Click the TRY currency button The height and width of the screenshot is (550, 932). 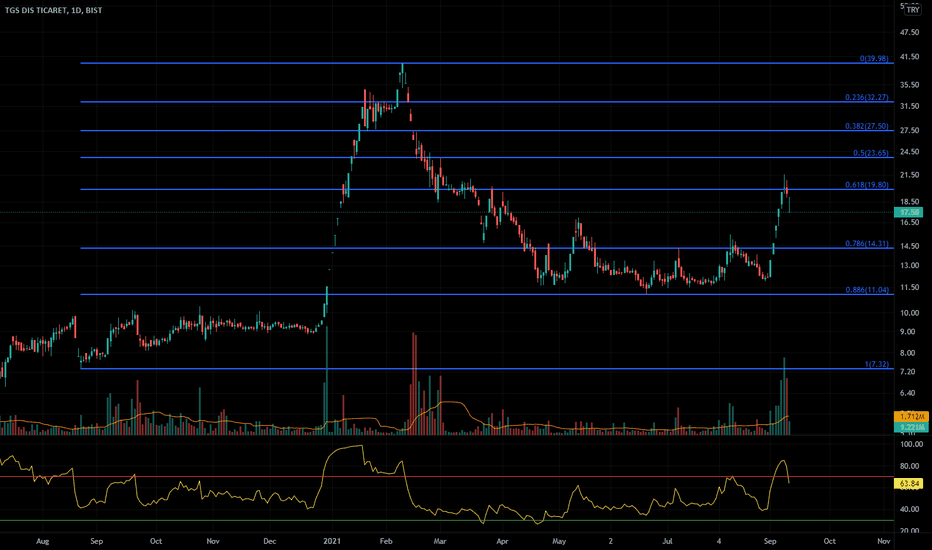(912, 10)
